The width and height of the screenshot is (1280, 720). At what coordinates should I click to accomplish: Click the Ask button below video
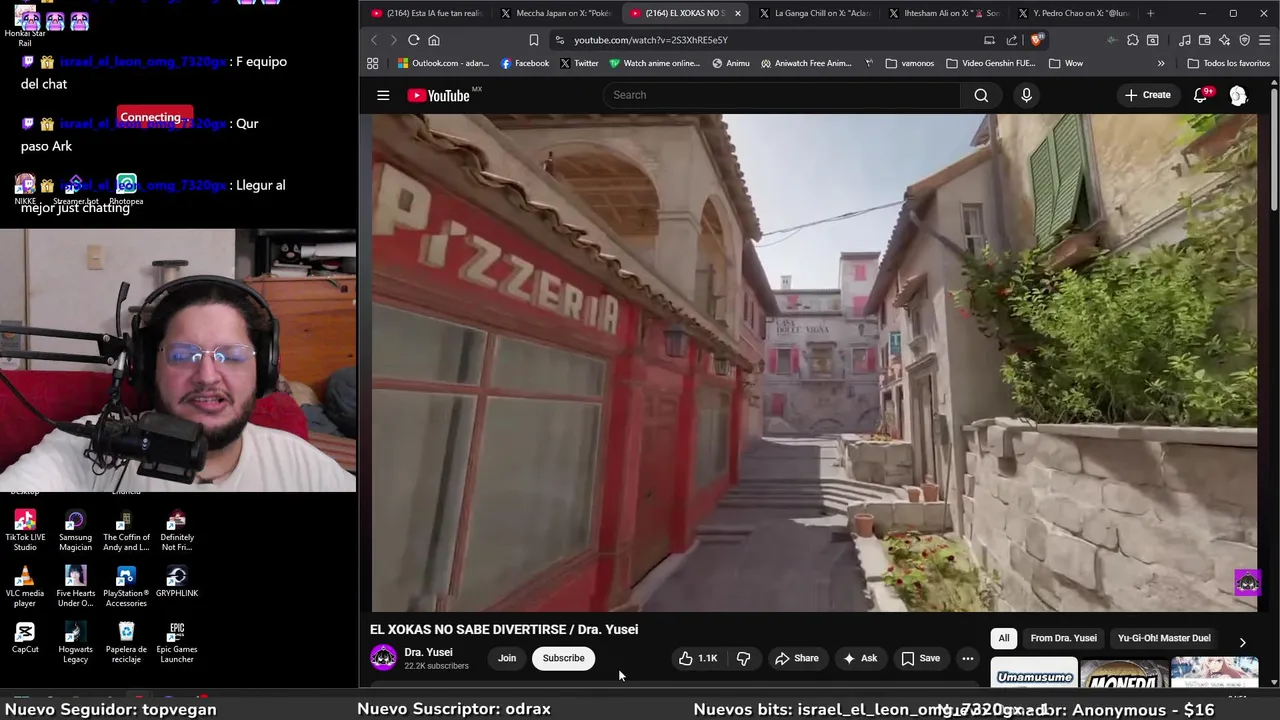pyautogui.click(x=860, y=658)
